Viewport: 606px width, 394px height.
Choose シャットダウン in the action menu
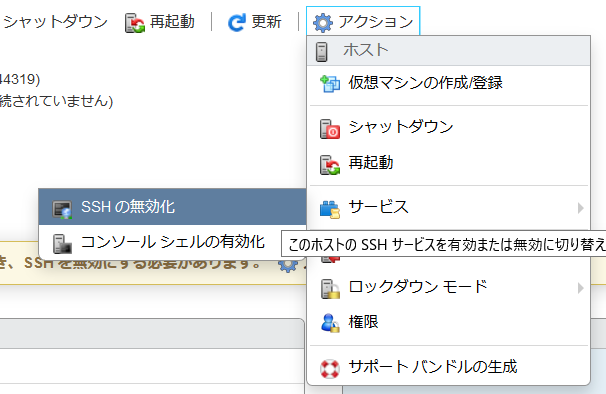click(x=448, y=127)
